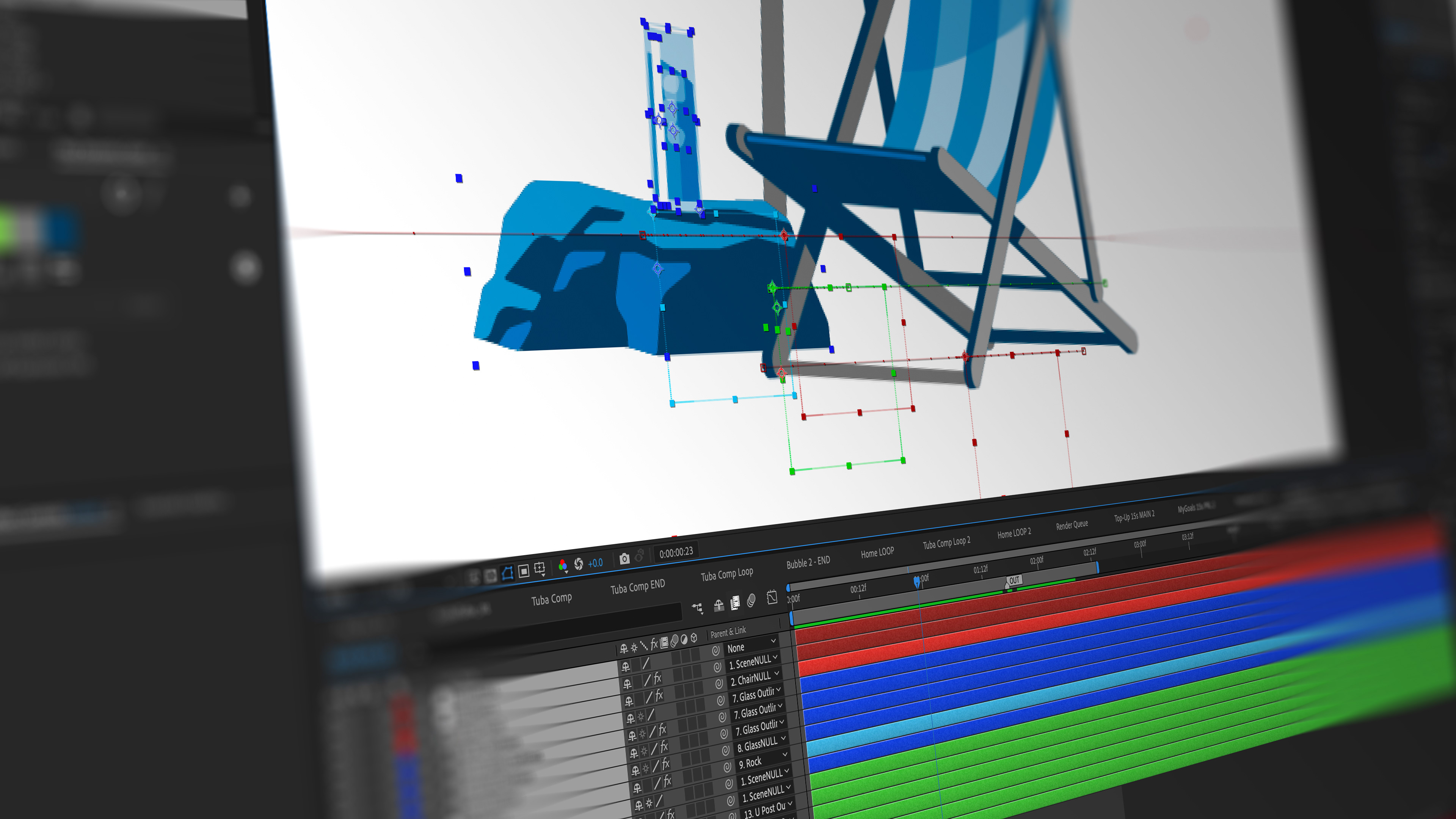Screen dimensions: 1456x819
Task: Enable Frame Blending for timeline icon
Action: click(x=735, y=603)
